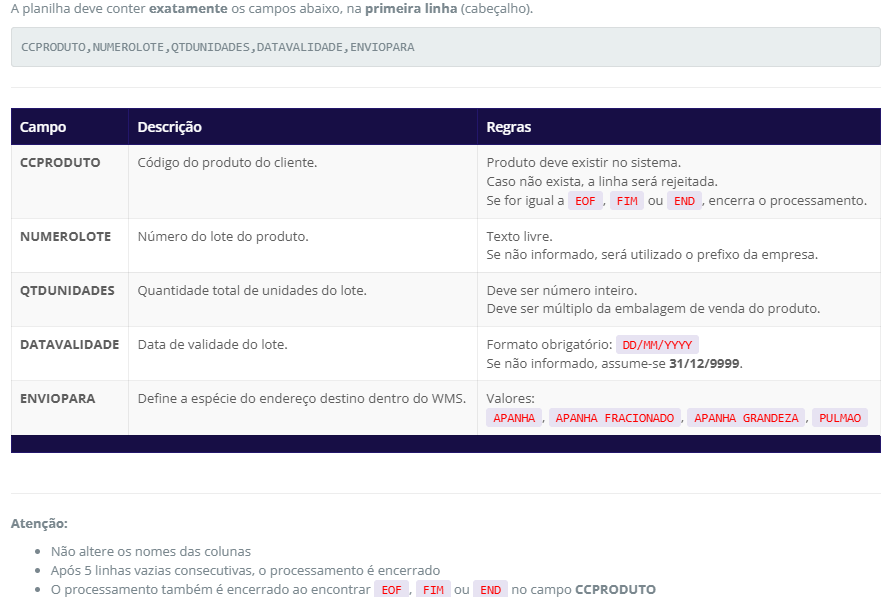Select the DATAVALIDADE field name cell
The width and height of the screenshot is (894, 597).
(x=69, y=344)
